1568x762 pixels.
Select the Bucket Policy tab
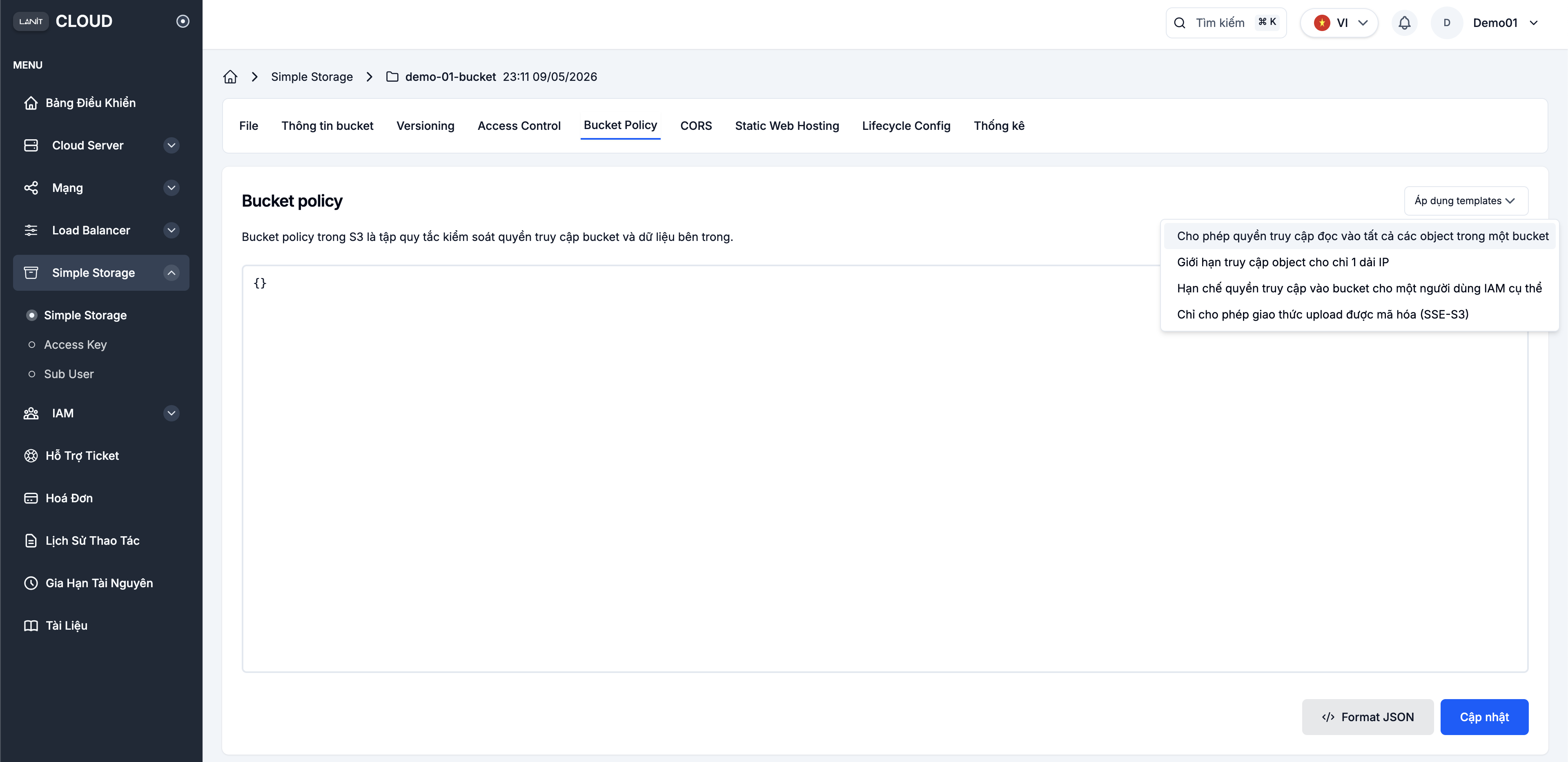pos(620,125)
